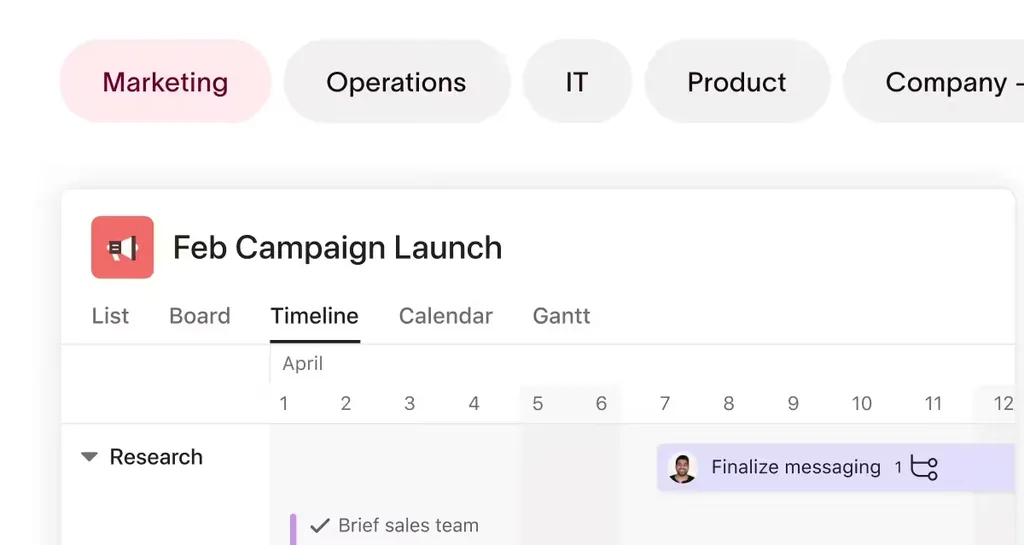Select the Company category pill

pos(934,82)
